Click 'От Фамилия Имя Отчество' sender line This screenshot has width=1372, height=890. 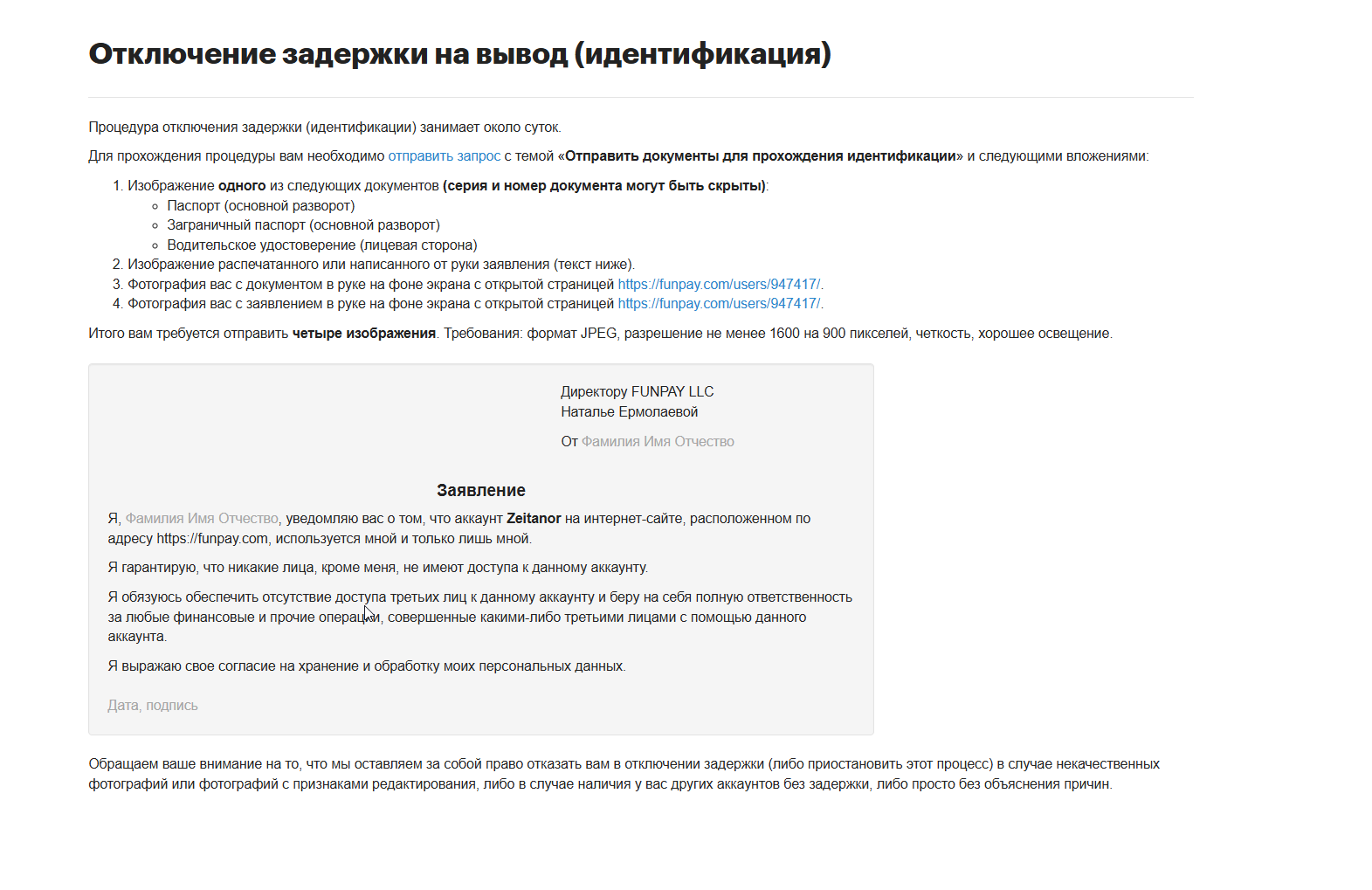click(x=647, y=442)
